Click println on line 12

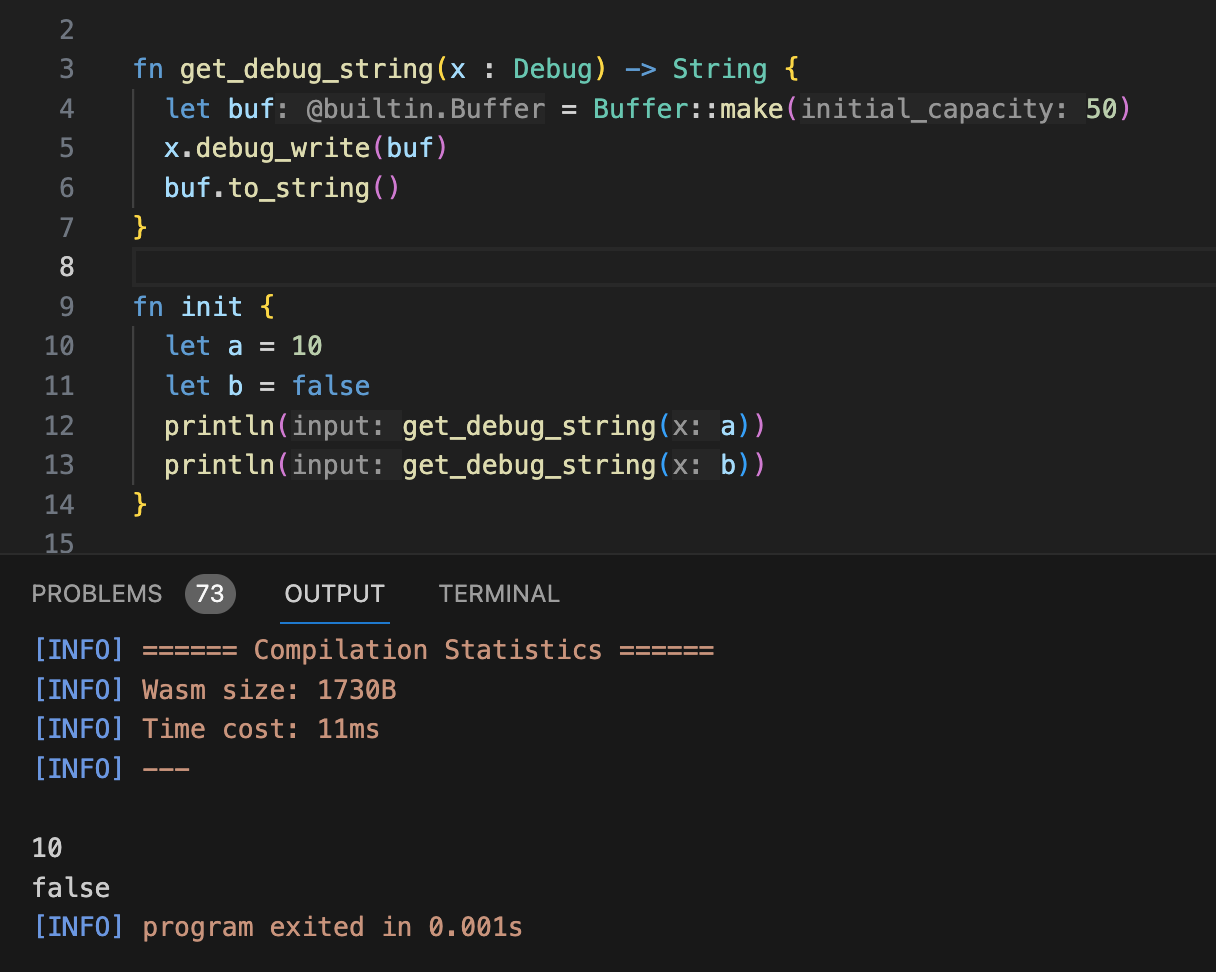220,426
